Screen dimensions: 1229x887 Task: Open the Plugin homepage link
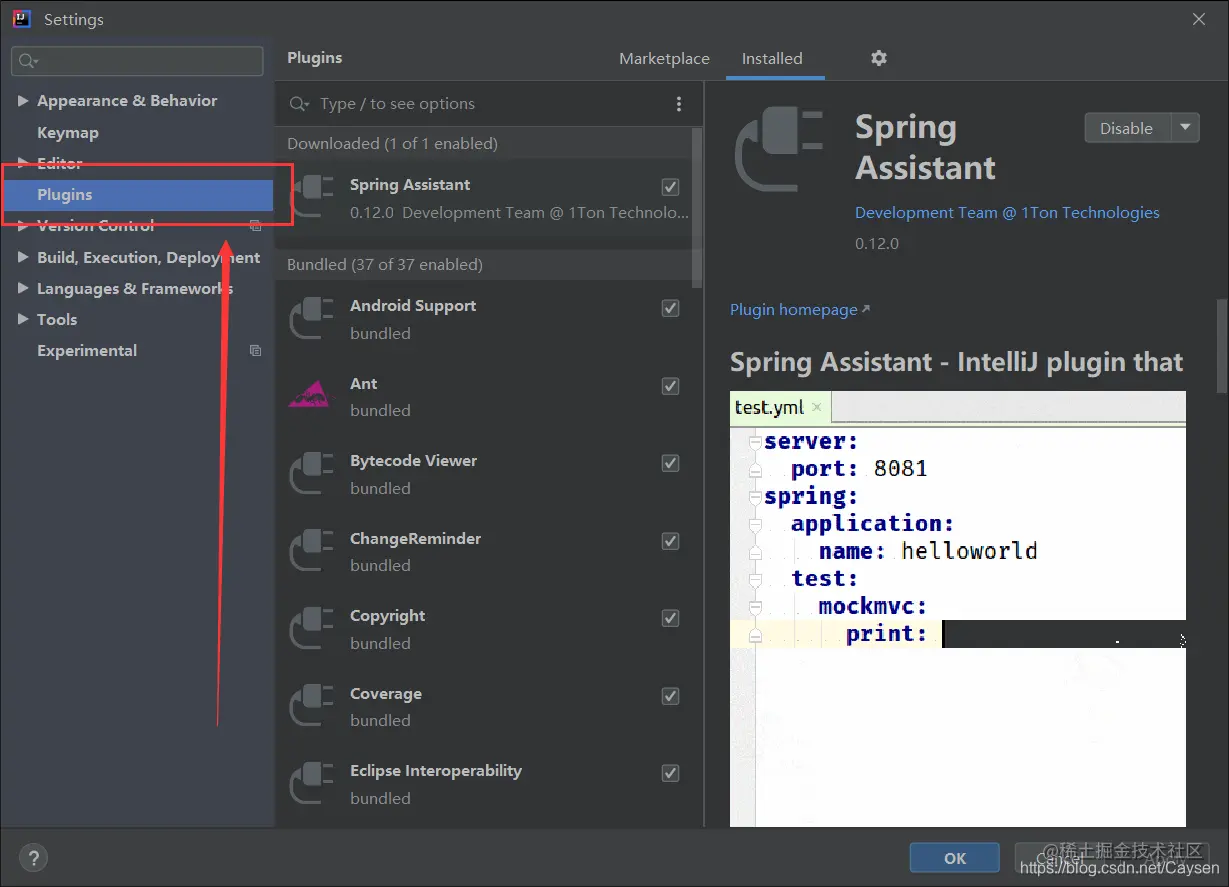point(799,310)
